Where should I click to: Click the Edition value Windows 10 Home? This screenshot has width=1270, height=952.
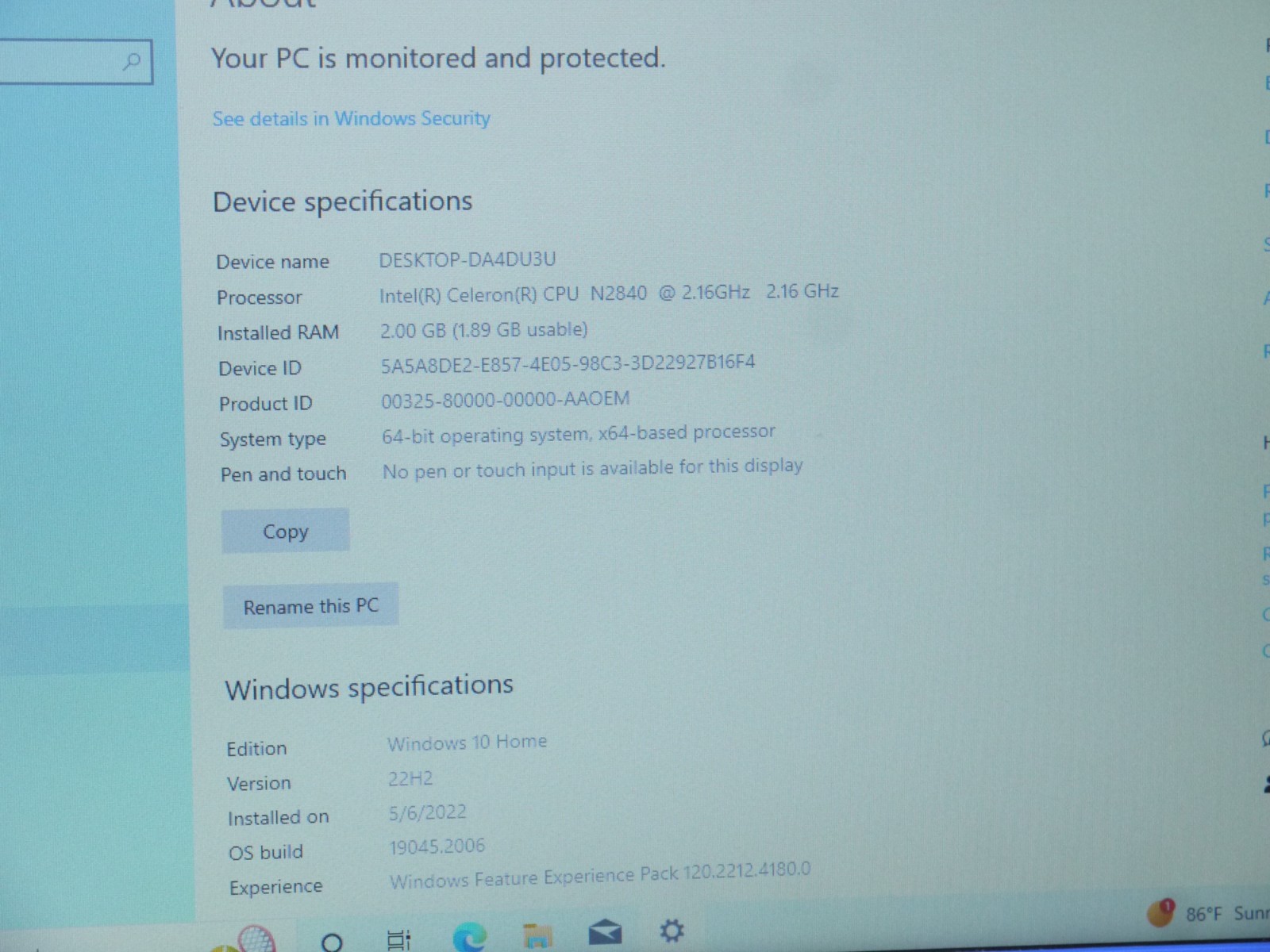click(x=467, y=743)
